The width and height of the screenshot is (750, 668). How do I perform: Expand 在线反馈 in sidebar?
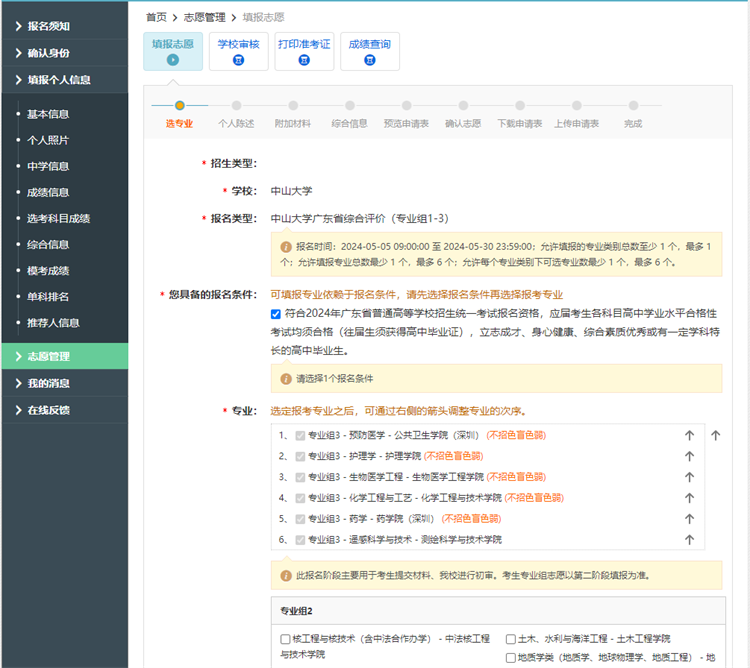pyautogui.click(x=65, y=410)
